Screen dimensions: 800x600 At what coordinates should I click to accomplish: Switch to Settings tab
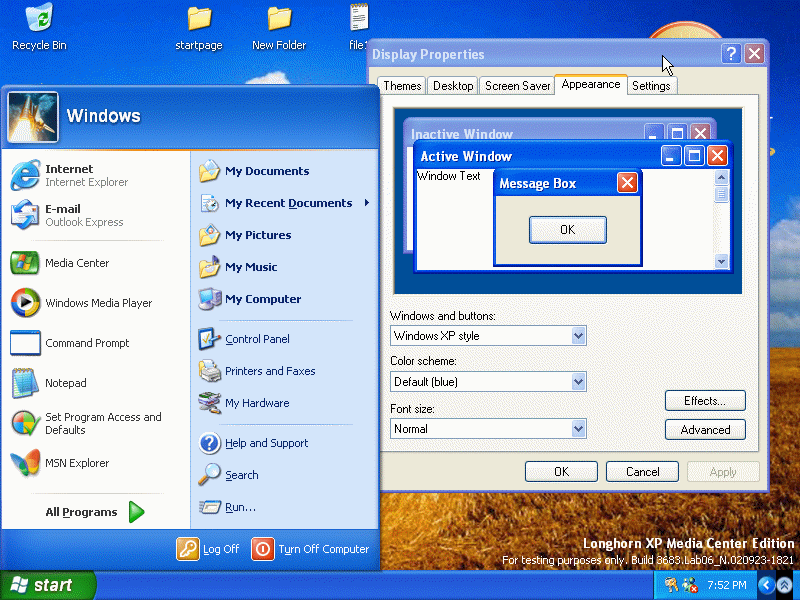[651, 86]
